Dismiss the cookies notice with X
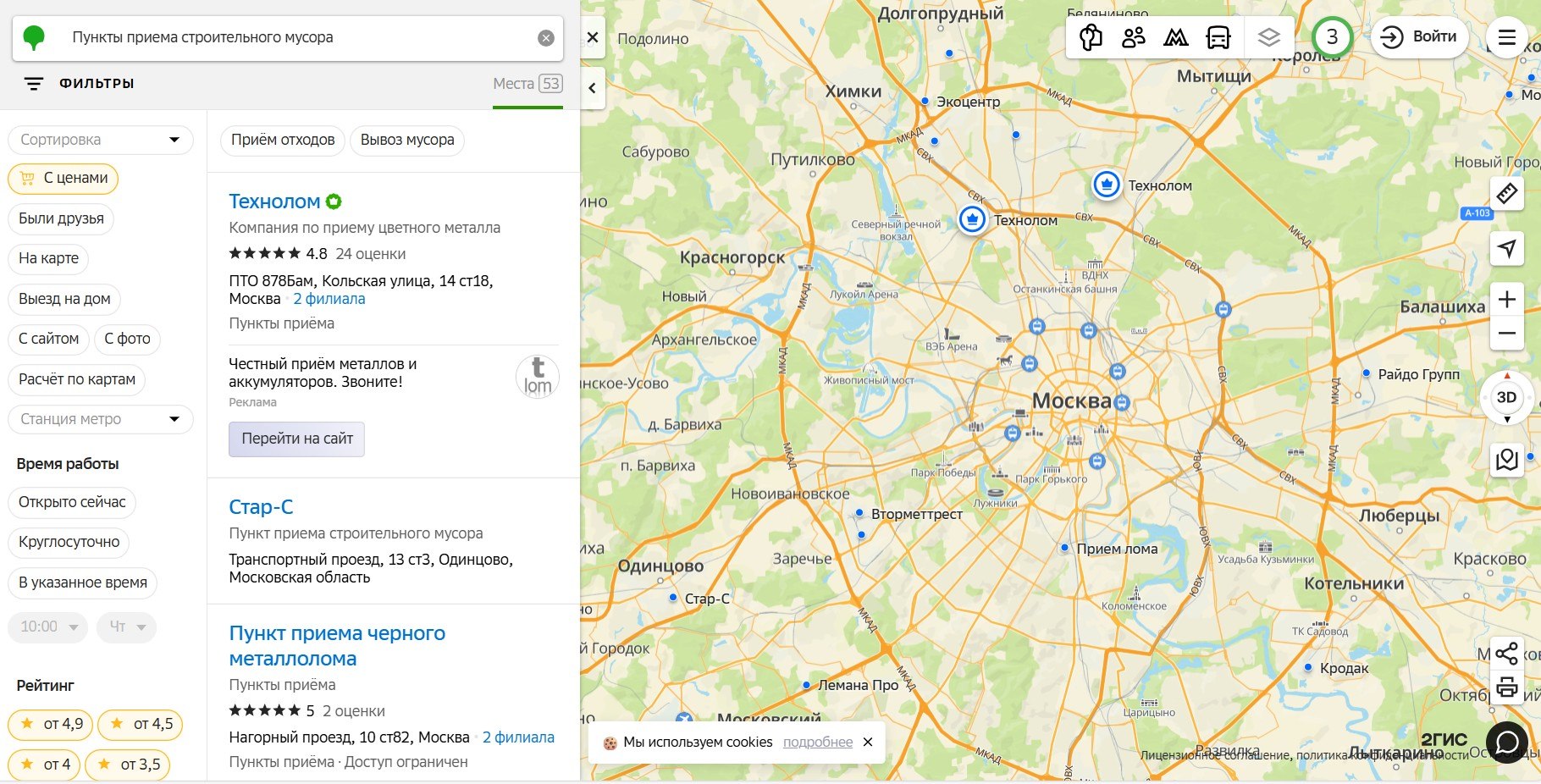Screen dimensions: 1541x784 click(867, 743)
